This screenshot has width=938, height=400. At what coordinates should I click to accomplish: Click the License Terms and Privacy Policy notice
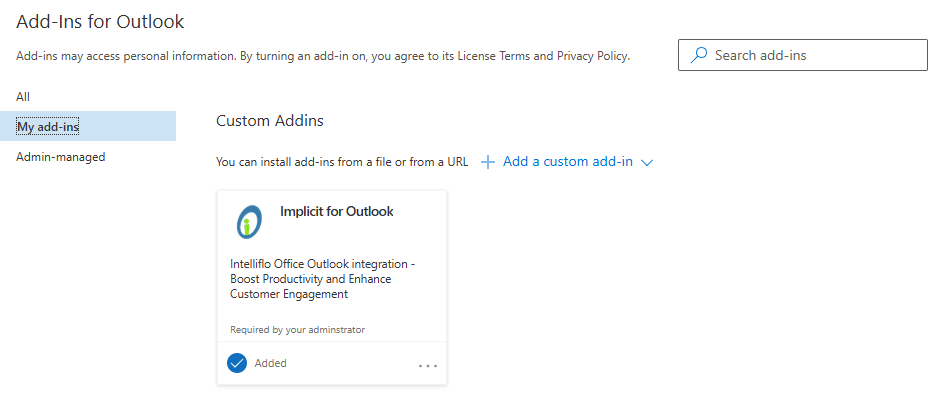[323, 57]
